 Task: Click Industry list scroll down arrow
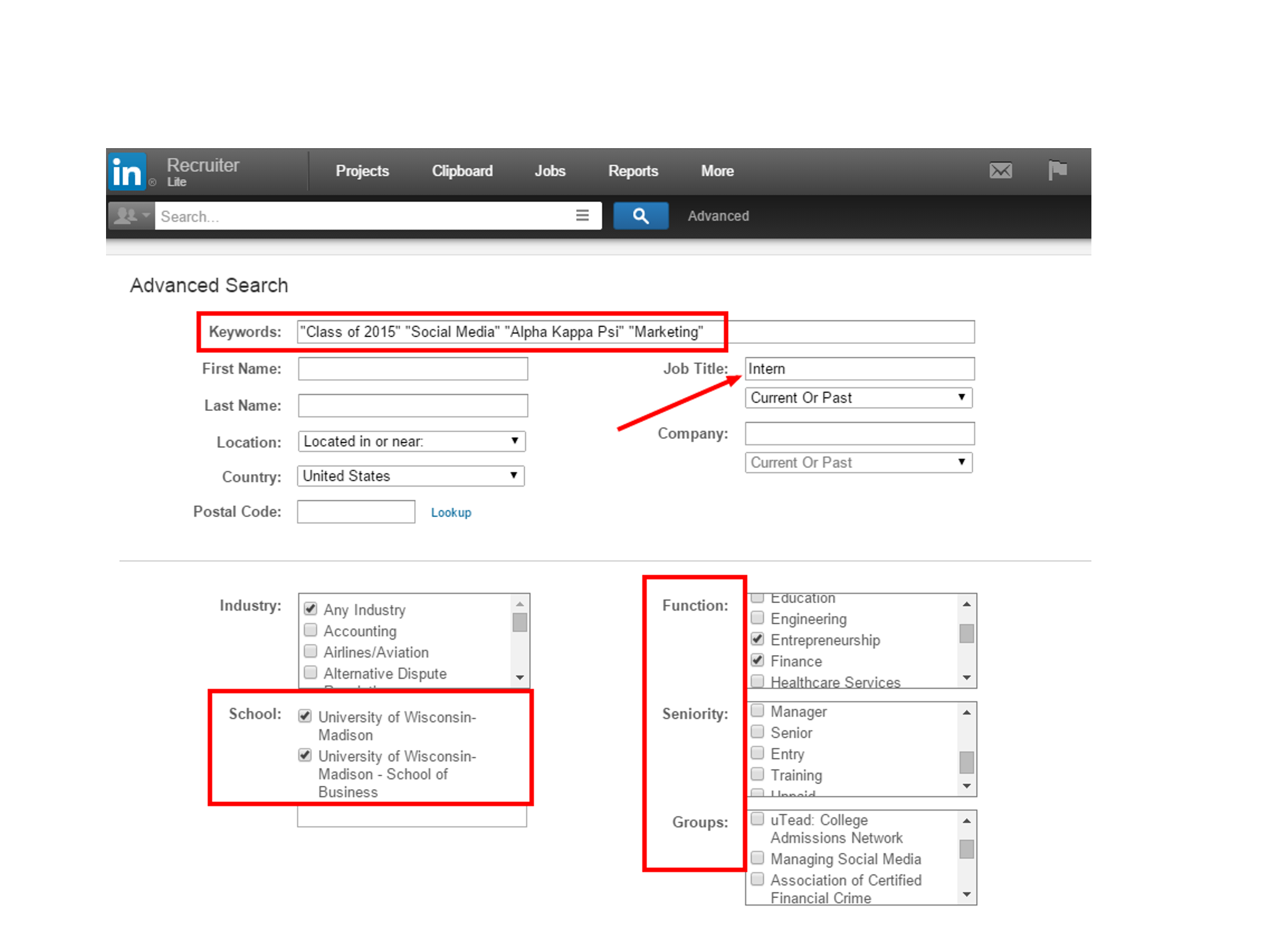click(x=520, y=677)
